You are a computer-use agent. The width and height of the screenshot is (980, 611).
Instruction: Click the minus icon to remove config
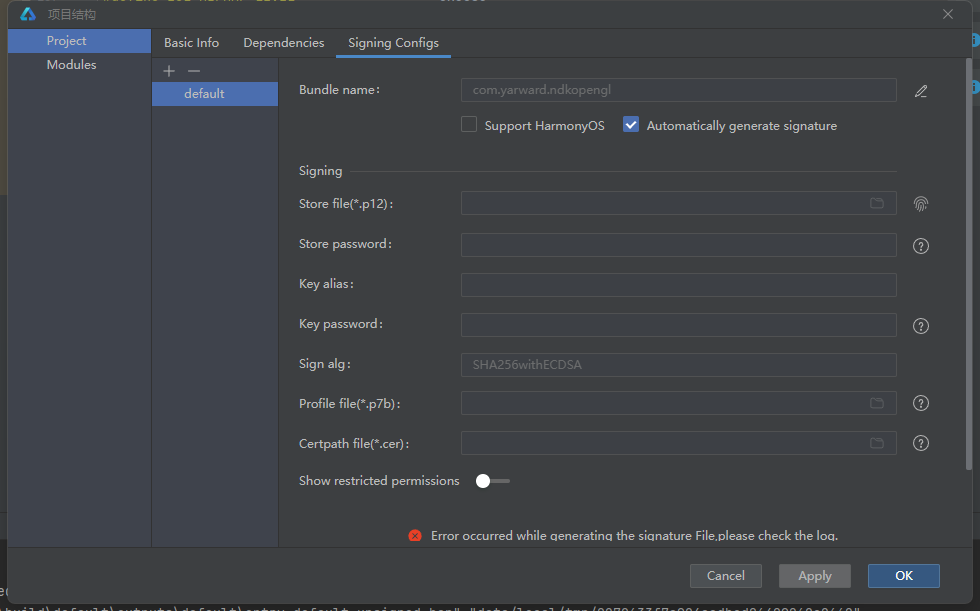pos(194,71)
